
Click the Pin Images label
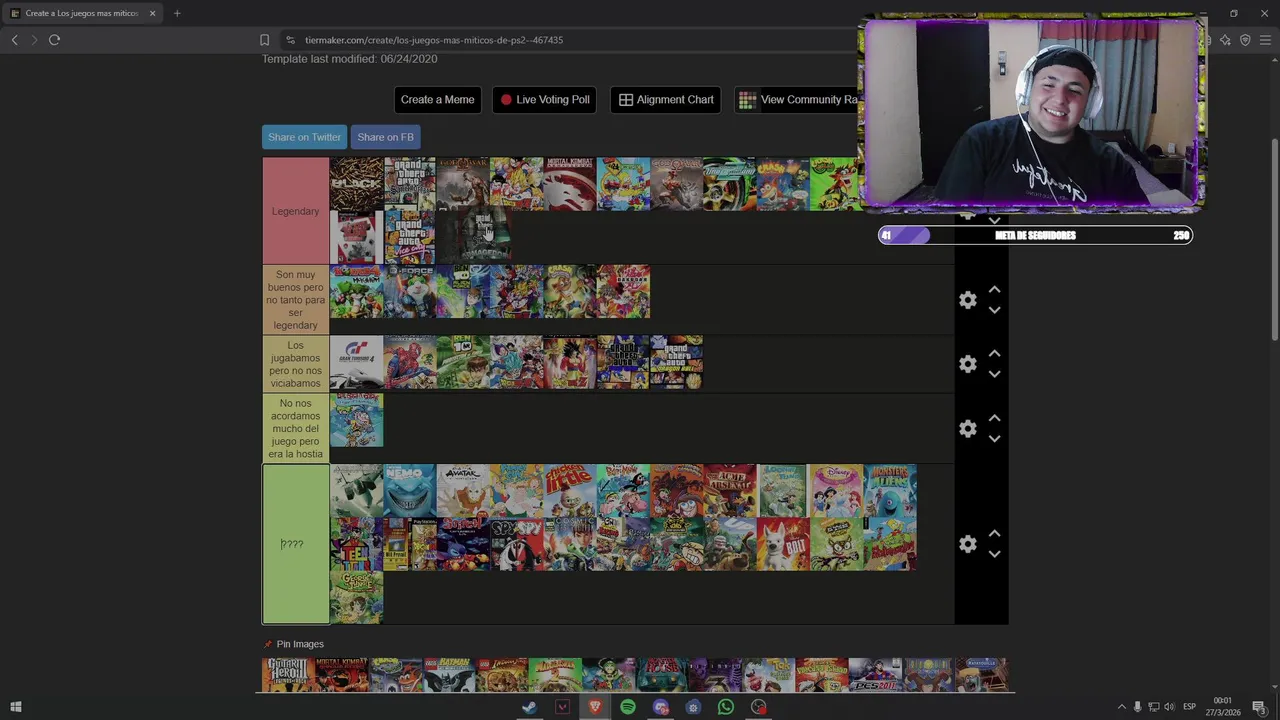[x=300, y=644]
